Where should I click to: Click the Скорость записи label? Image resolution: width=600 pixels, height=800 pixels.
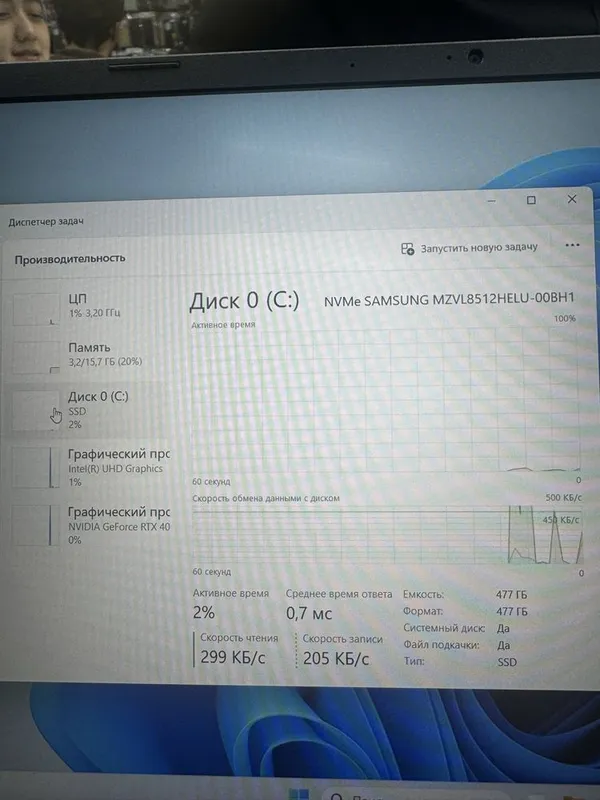[342, 639]
